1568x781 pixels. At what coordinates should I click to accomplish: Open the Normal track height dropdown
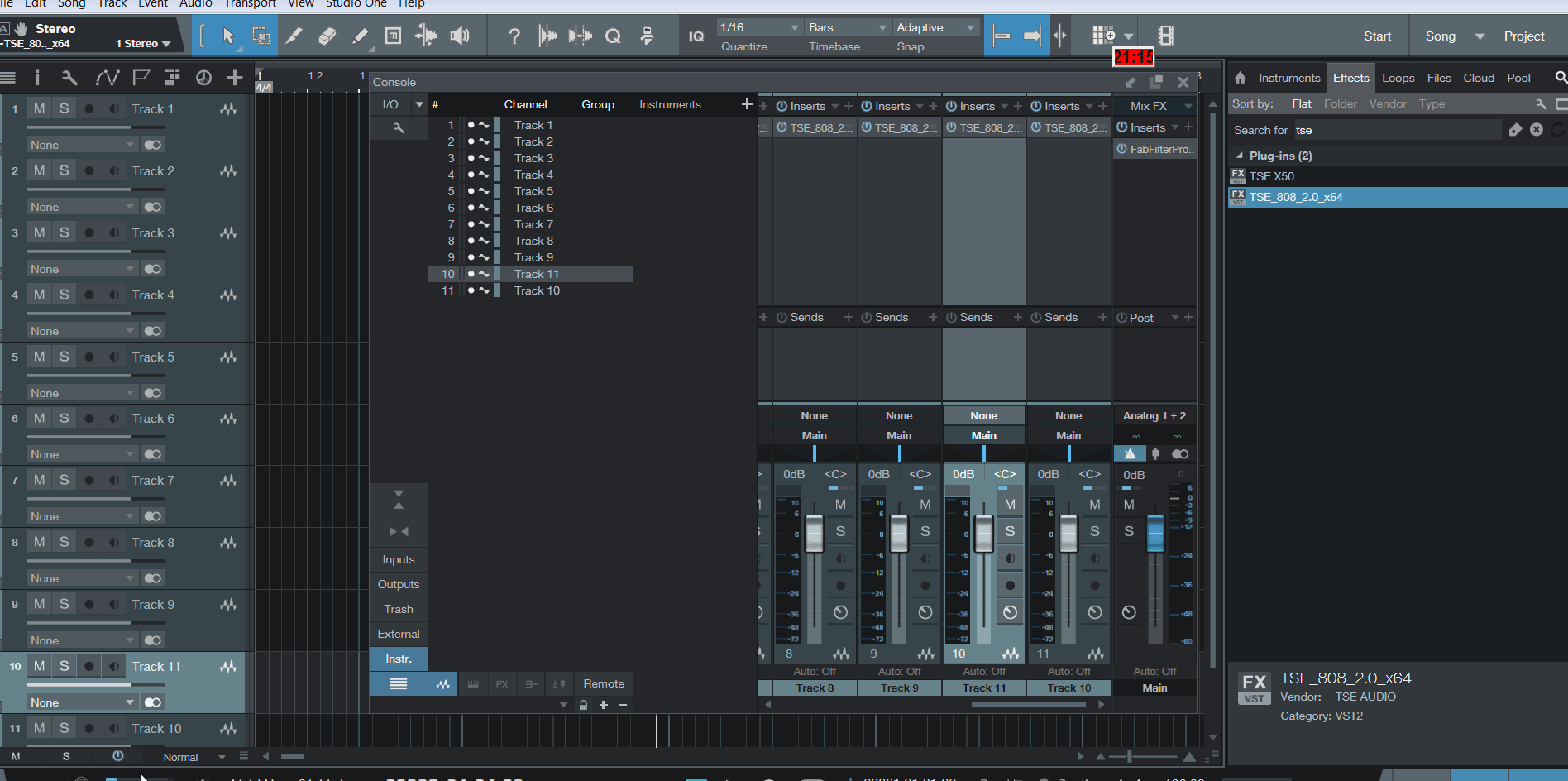(194, 757)
